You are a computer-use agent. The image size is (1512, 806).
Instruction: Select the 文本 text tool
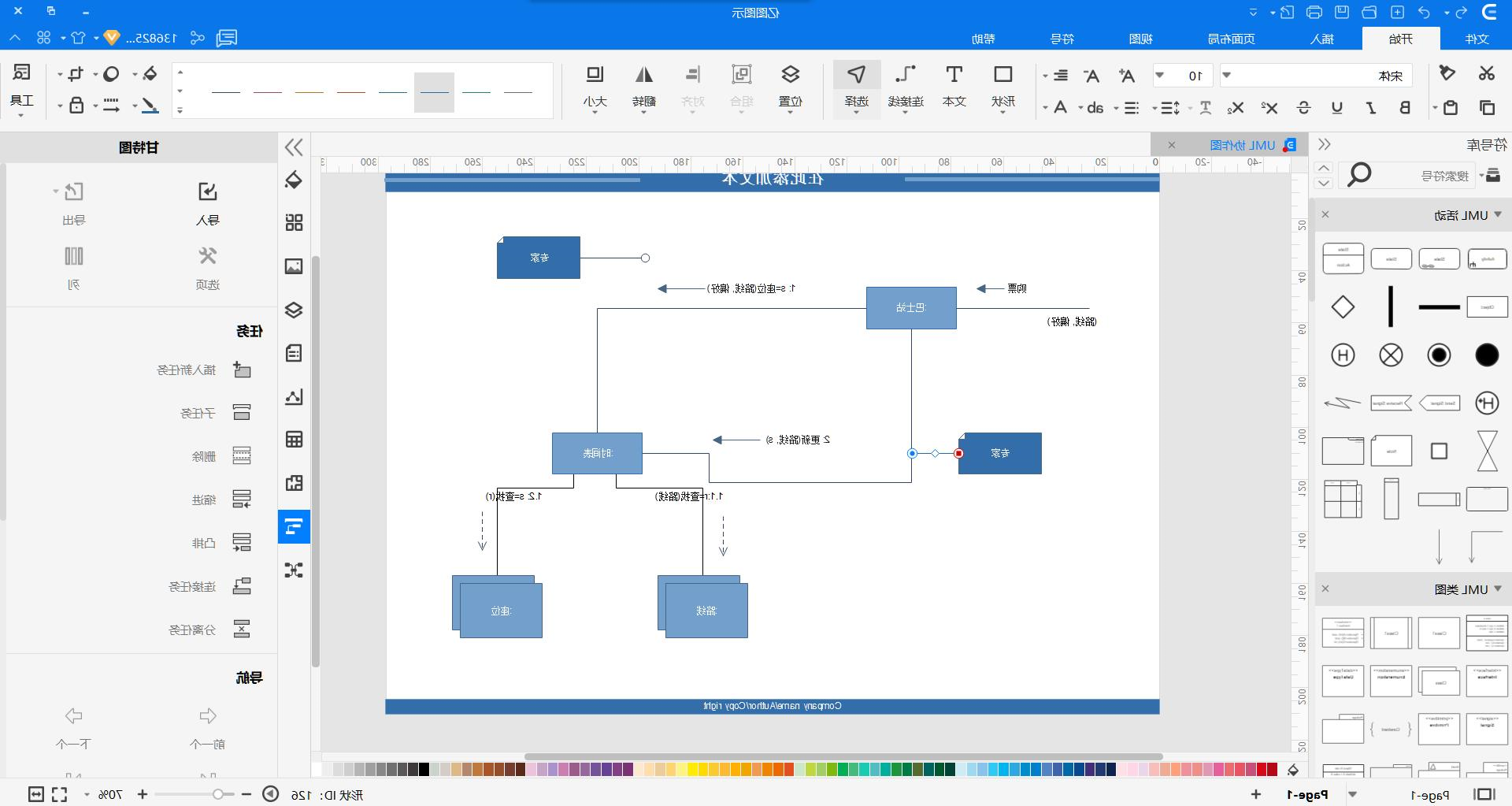954,87
